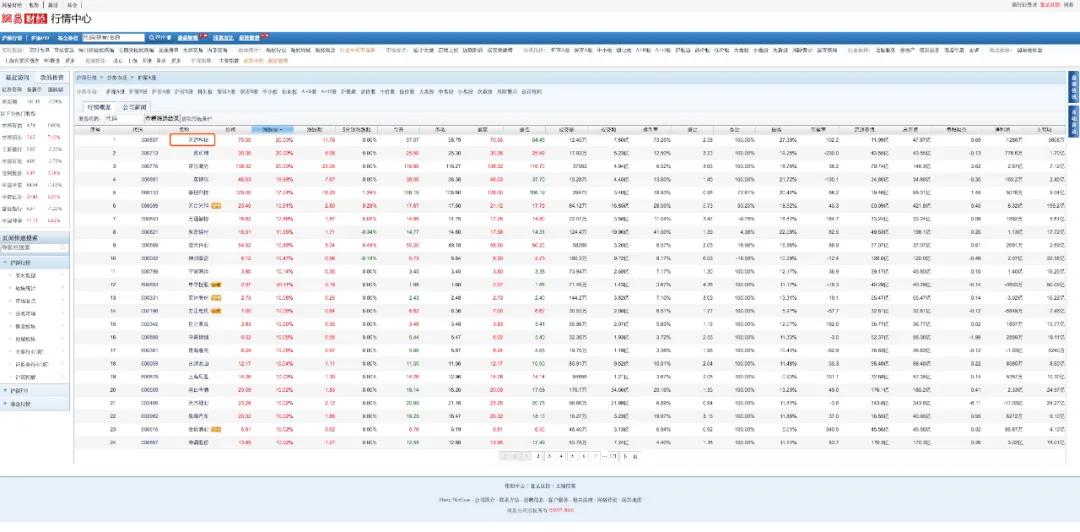The height and width of the screenshot is (532, 1080).
Task: Collapse the 沪深行情 sidebar section
Action: coord(34,263)
